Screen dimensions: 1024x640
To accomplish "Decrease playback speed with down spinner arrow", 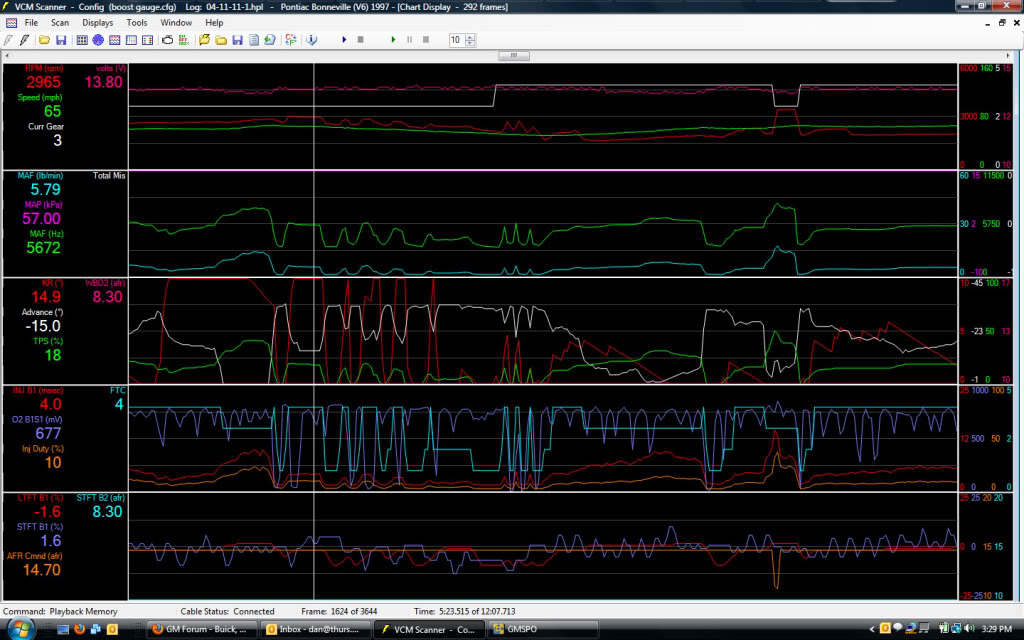I will pyautogui.click(x=470, y=43).
